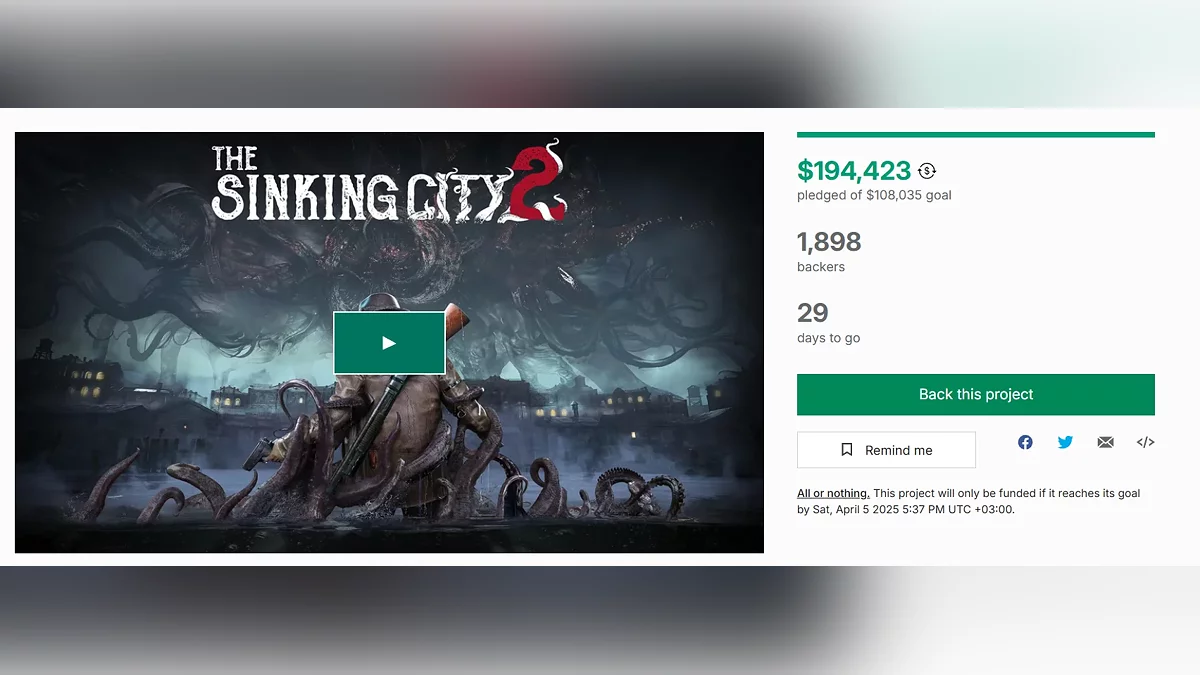Viewport: 1200px width, 675px height.
Task: Click the currency conversion icon beside $194,423
Action: [927, 171]
